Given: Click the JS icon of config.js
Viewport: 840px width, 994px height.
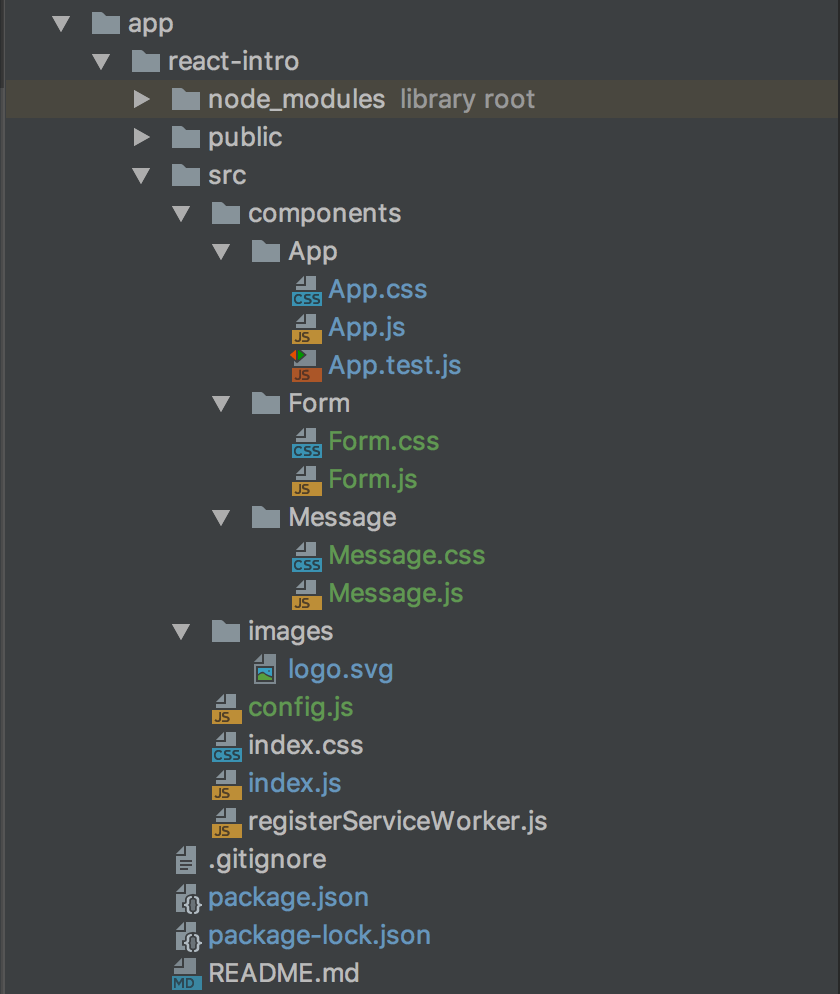Looking at the screenshot, I should [x=227, y=709].
